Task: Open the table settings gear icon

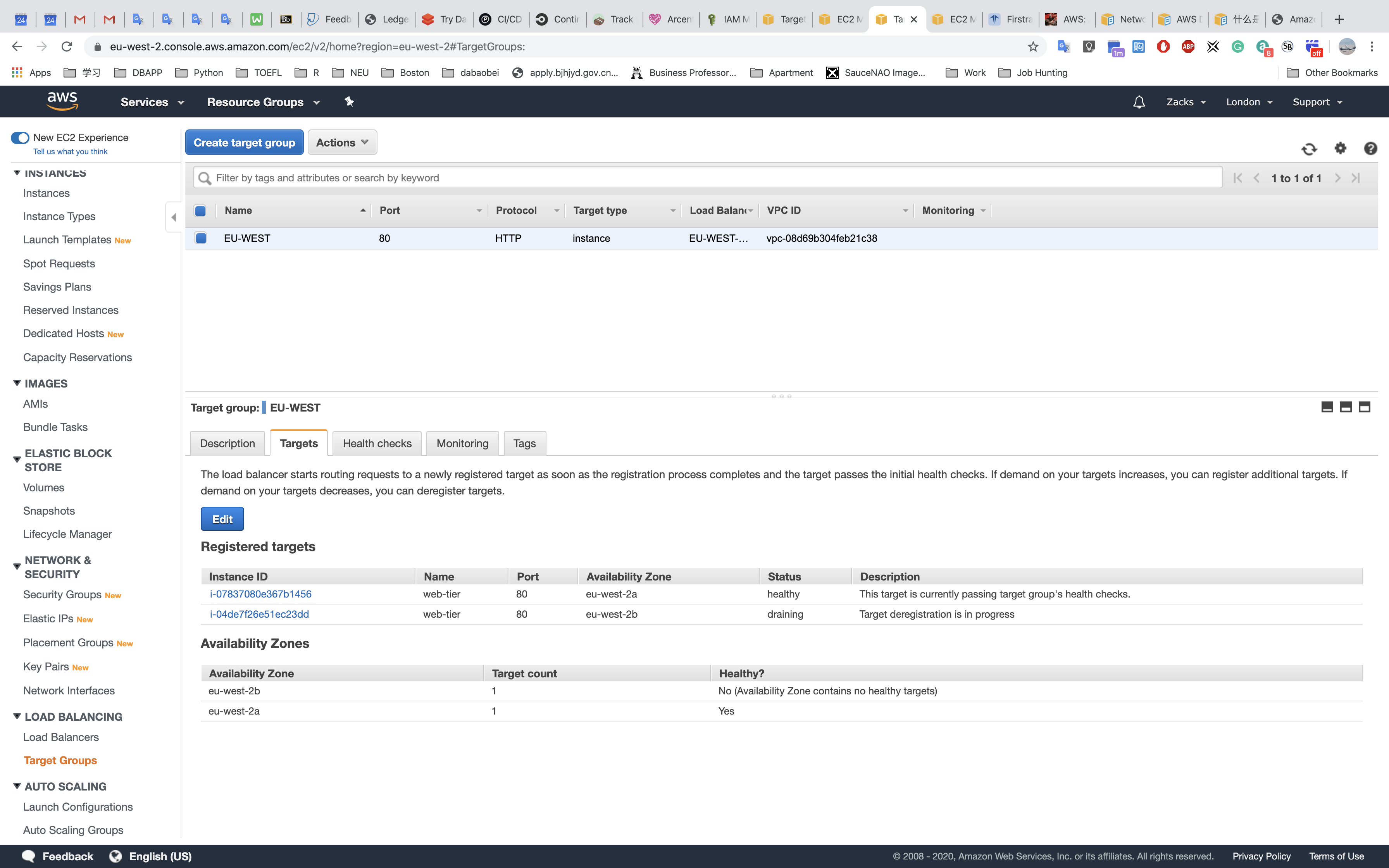Action: 1340,148
